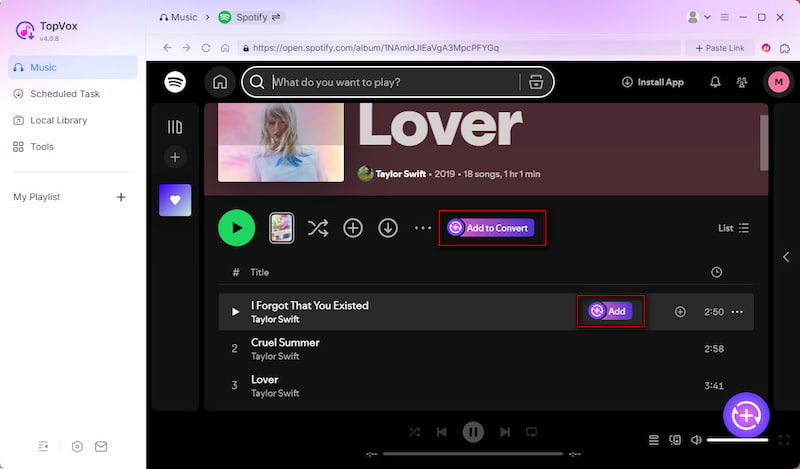The image size is (800, 469).
Task: Add I Forgot That You Existed to Liked Songs
Action: [680, 312]
